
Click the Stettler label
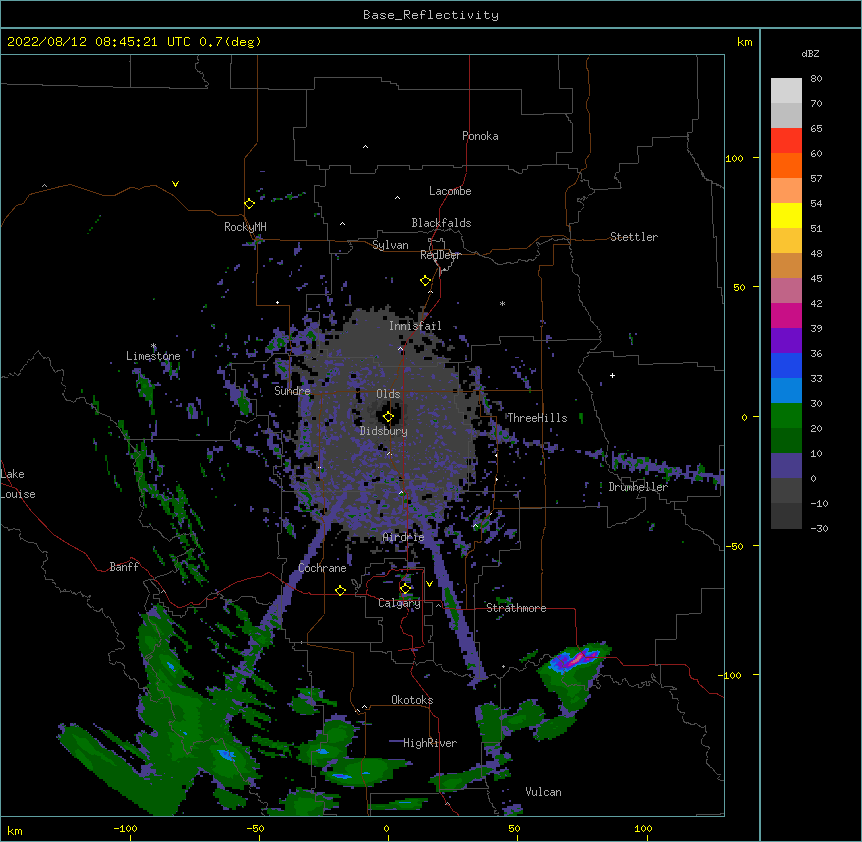(634, 237)
